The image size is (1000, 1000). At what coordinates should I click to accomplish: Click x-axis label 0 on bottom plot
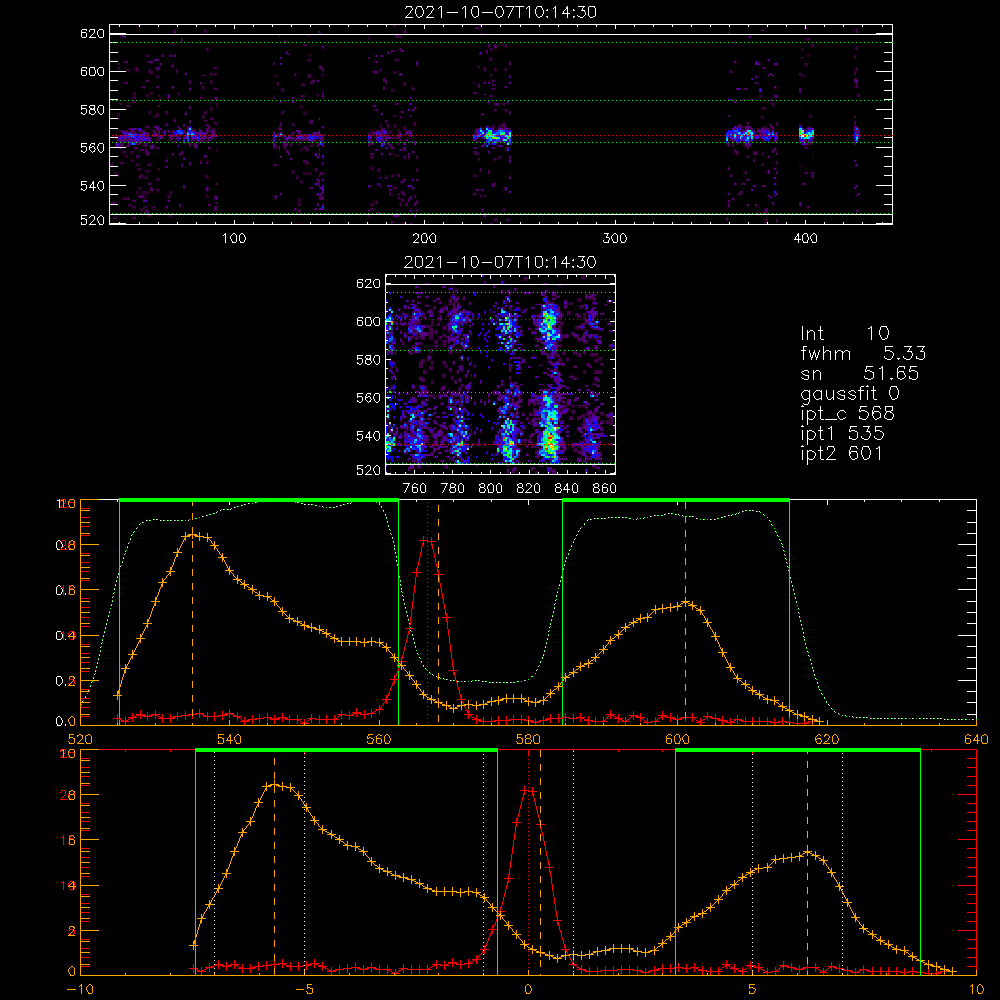(x=528, y=990)
